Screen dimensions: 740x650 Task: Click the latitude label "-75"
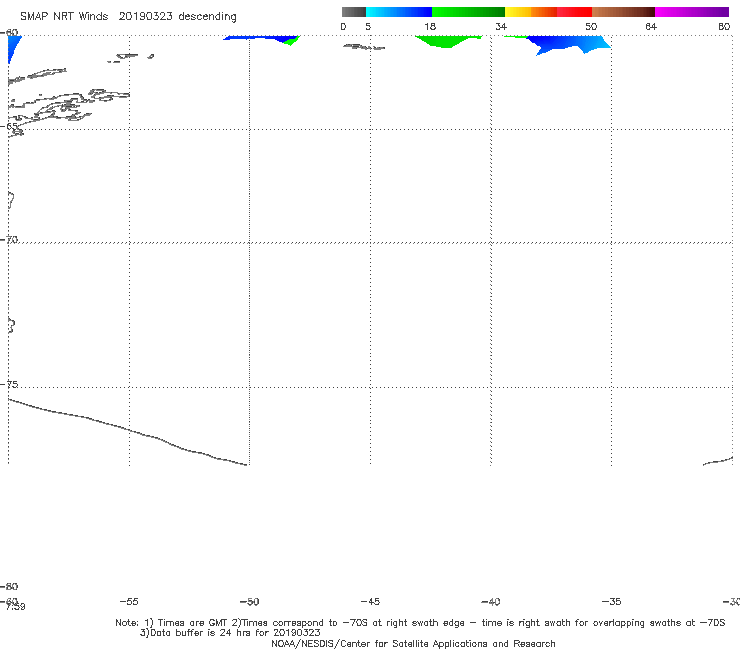click(9, 384)
